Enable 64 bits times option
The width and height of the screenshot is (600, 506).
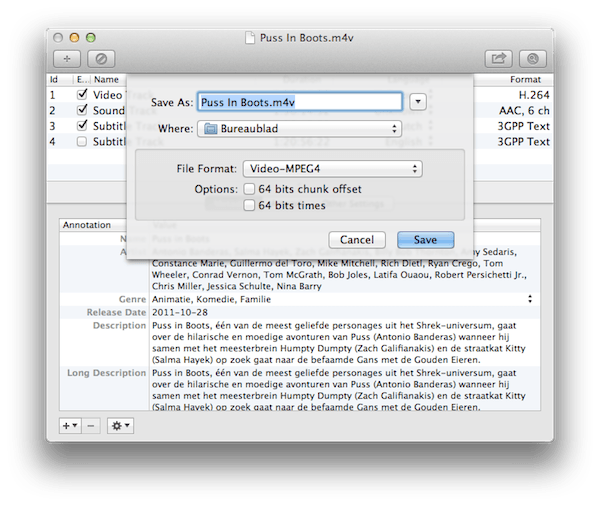(x=249, y=205)
